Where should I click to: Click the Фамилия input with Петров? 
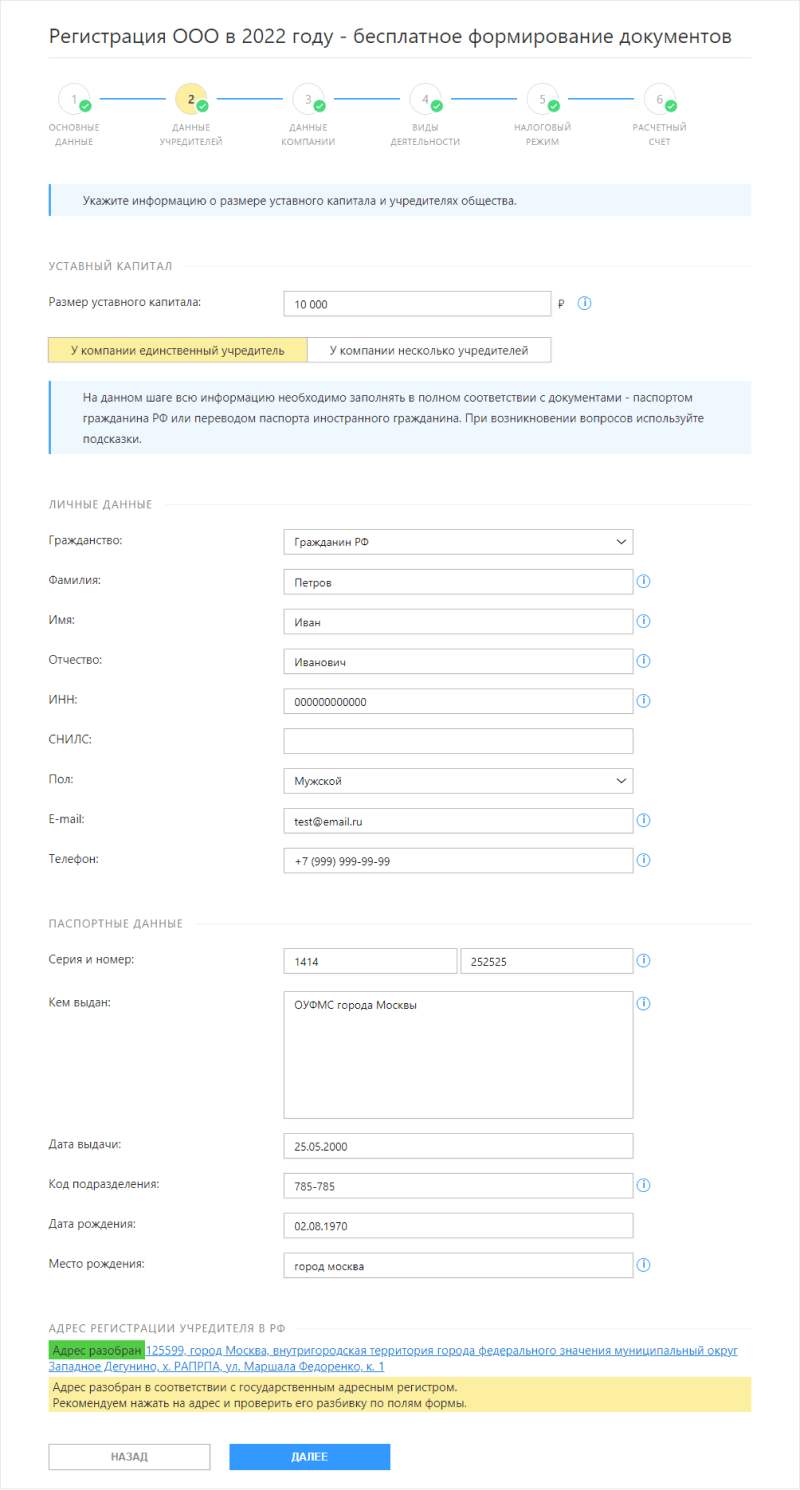(x=459, y=581)
